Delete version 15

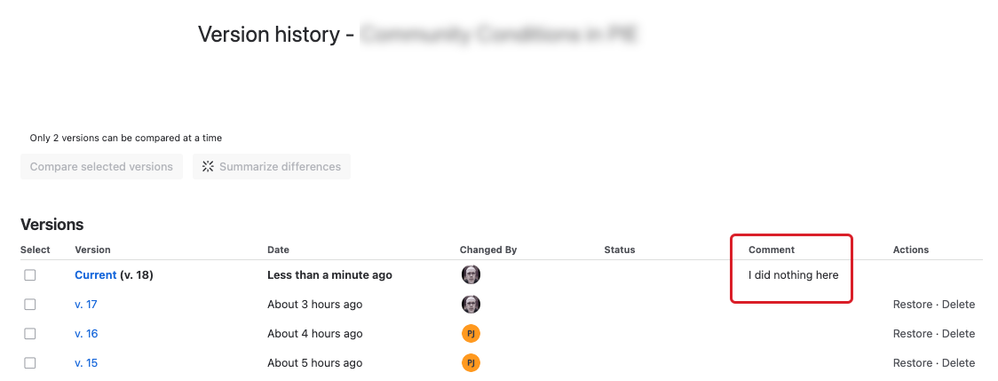(959, 363)
